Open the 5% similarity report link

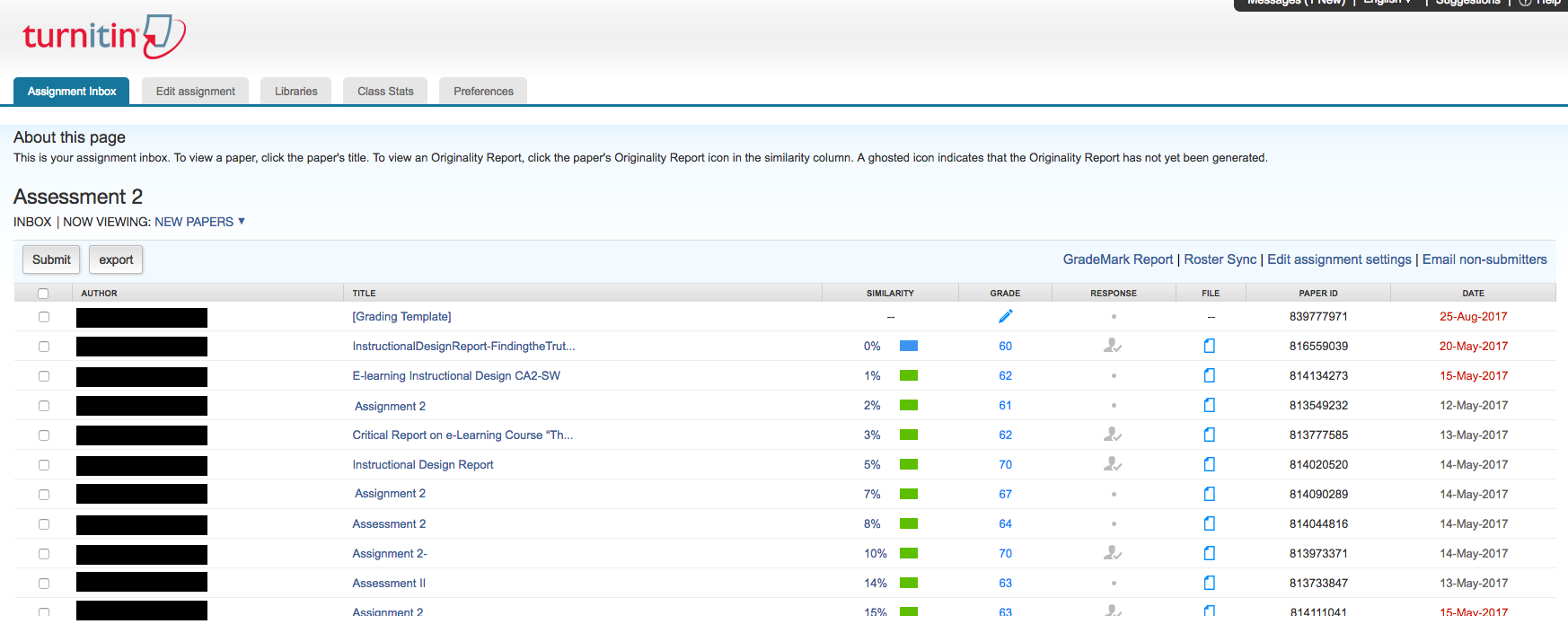[x=872, y=464]
